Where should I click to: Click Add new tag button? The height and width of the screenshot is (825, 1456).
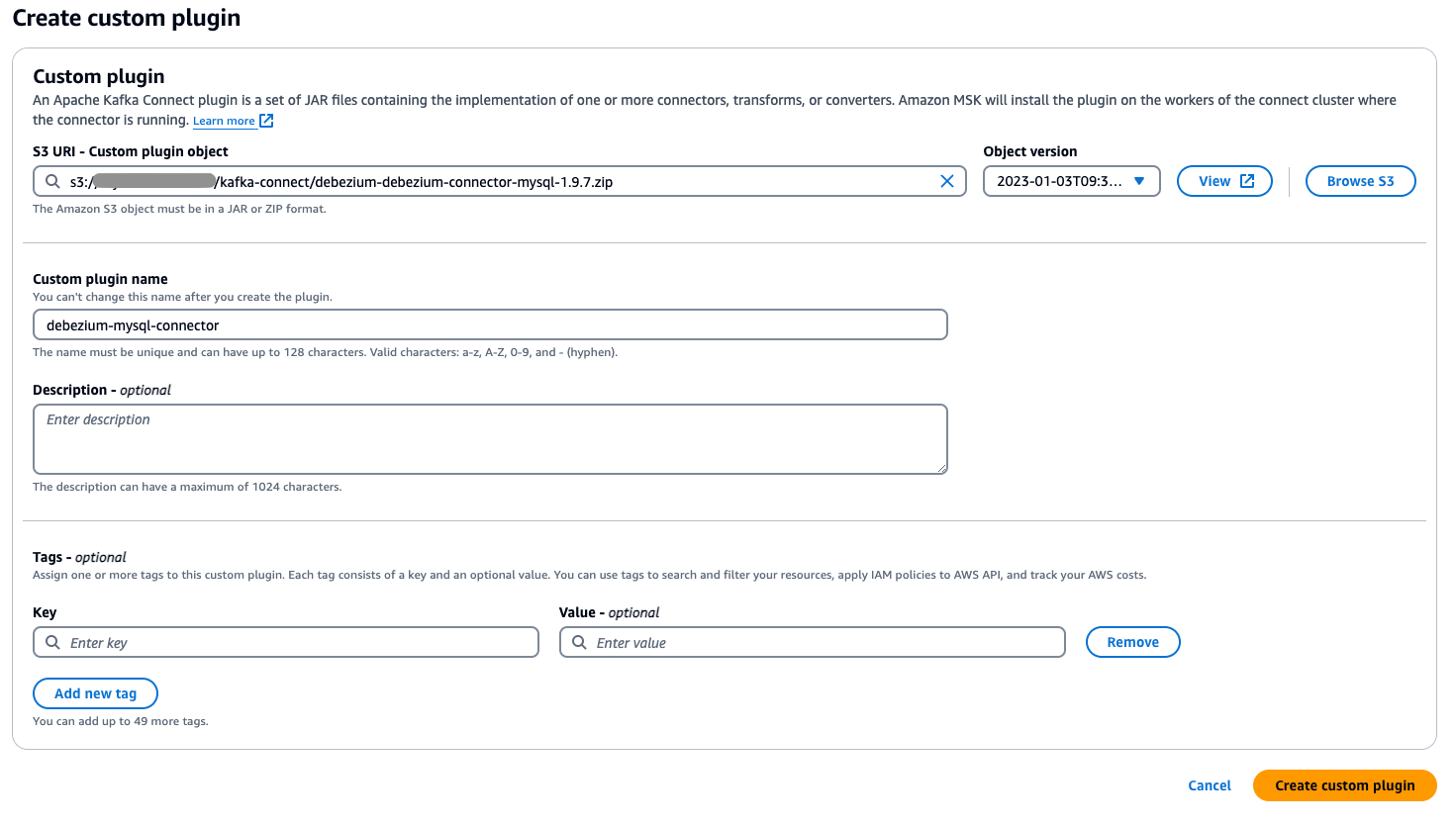[x=95, y=693]
